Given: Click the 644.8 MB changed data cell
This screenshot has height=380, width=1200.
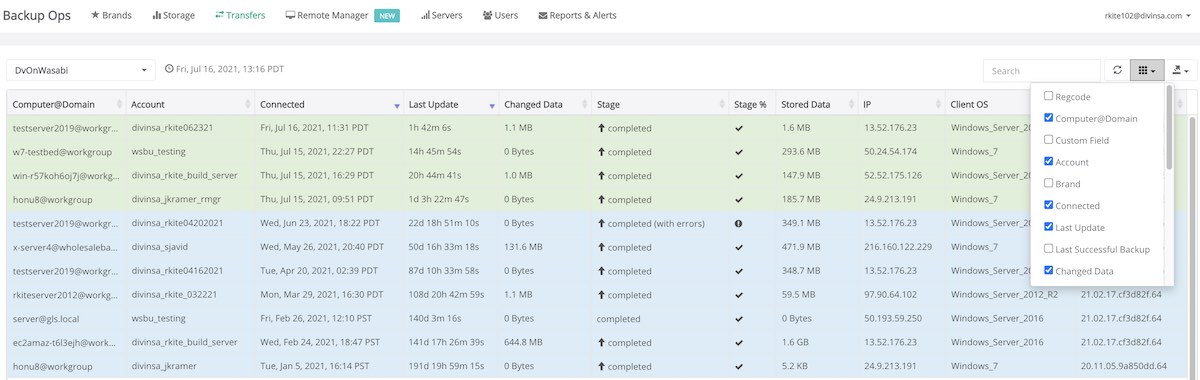Looking at the screenshot, I should click(523, 342).
